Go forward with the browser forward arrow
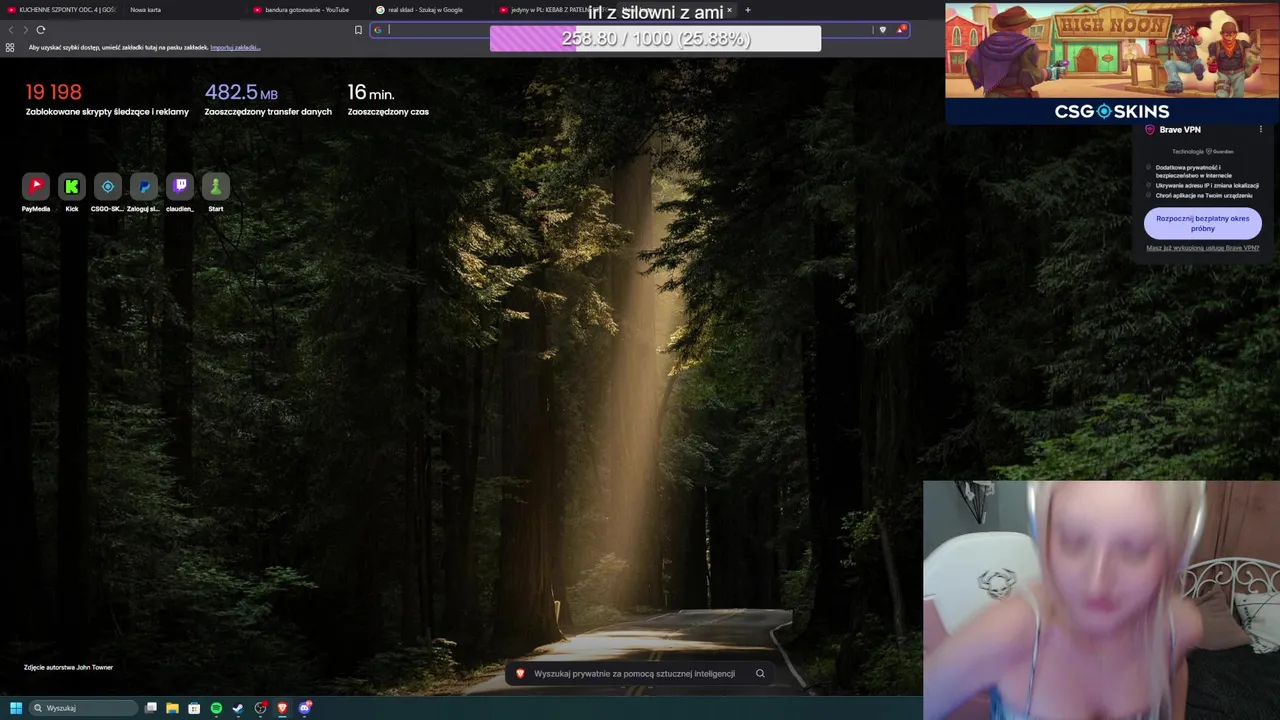This screenshot has height=720, width=1280. click(25, 30)
